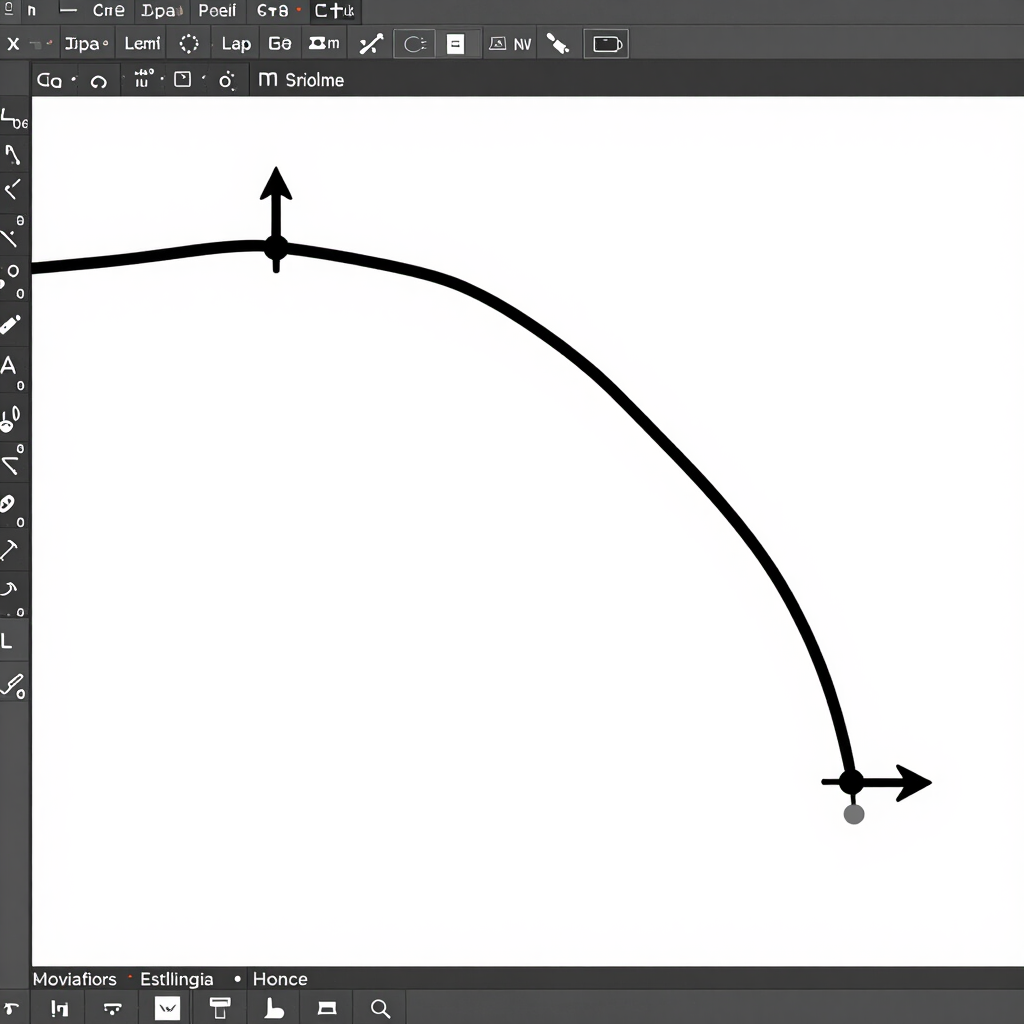Select the open angle tool
This screenshot has height=1024, width=1024.
click(12, 460)
